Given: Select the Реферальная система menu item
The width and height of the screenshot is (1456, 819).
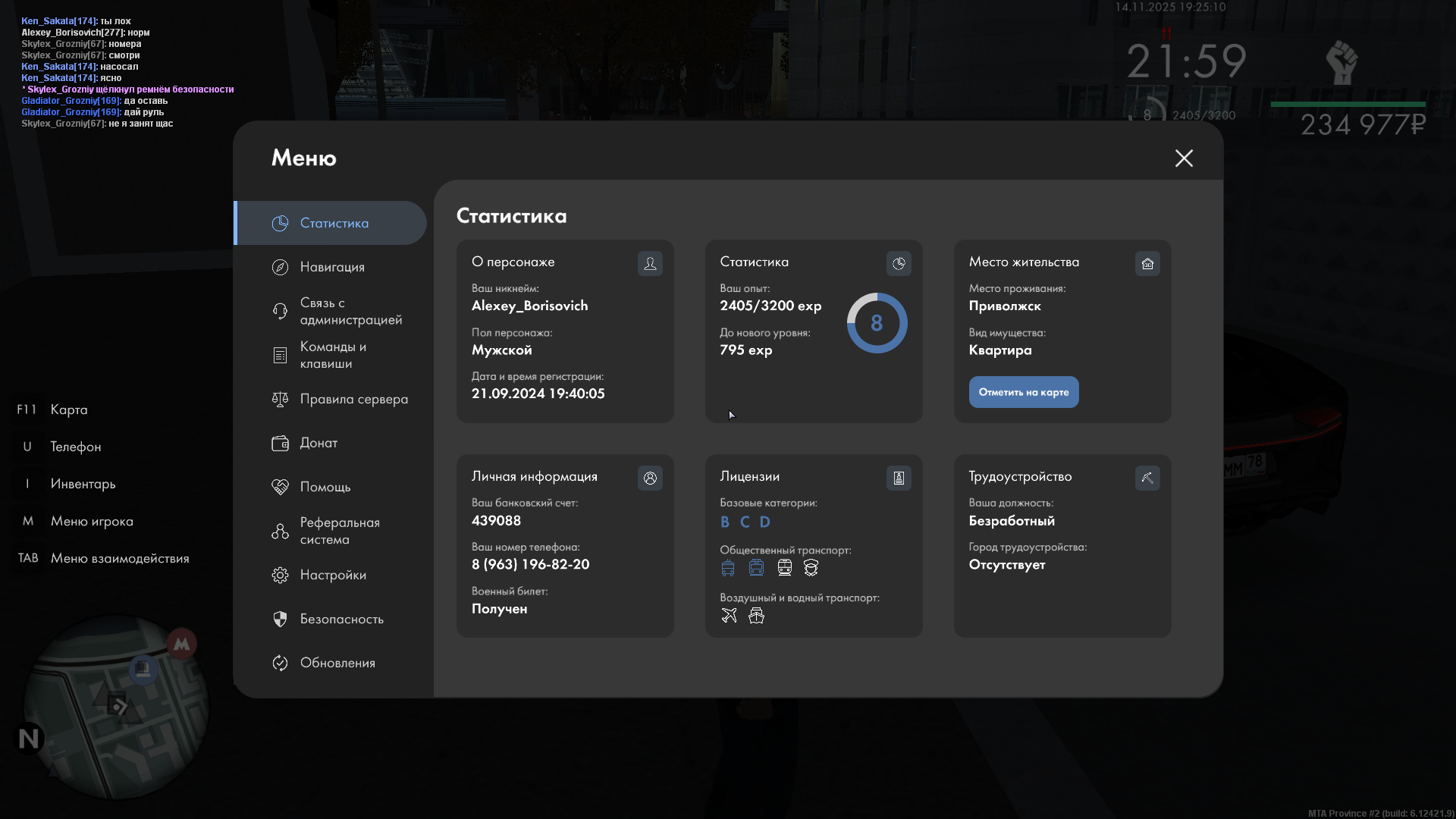Looking at the screenshot, I should coord(339,531).
